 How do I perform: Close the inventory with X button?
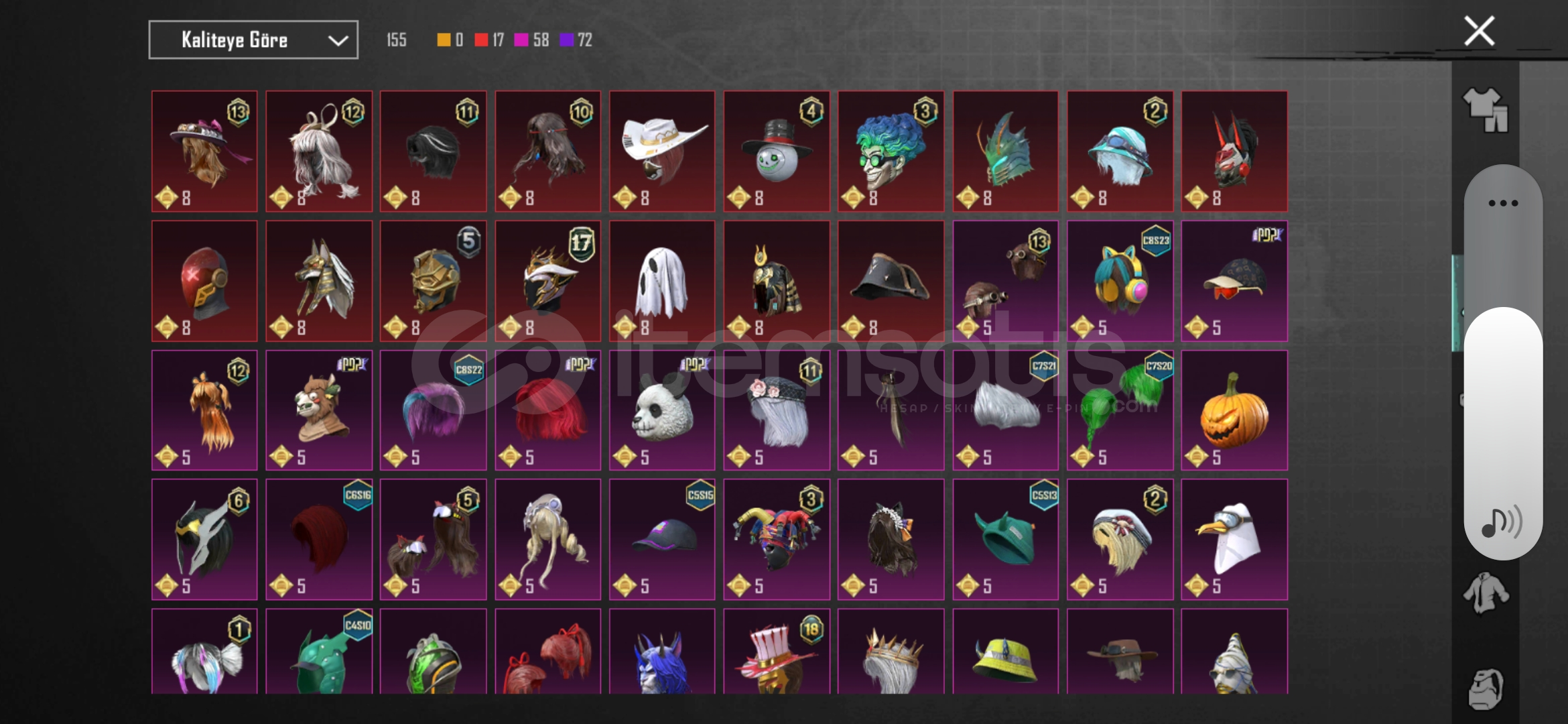coord(1480,31)
